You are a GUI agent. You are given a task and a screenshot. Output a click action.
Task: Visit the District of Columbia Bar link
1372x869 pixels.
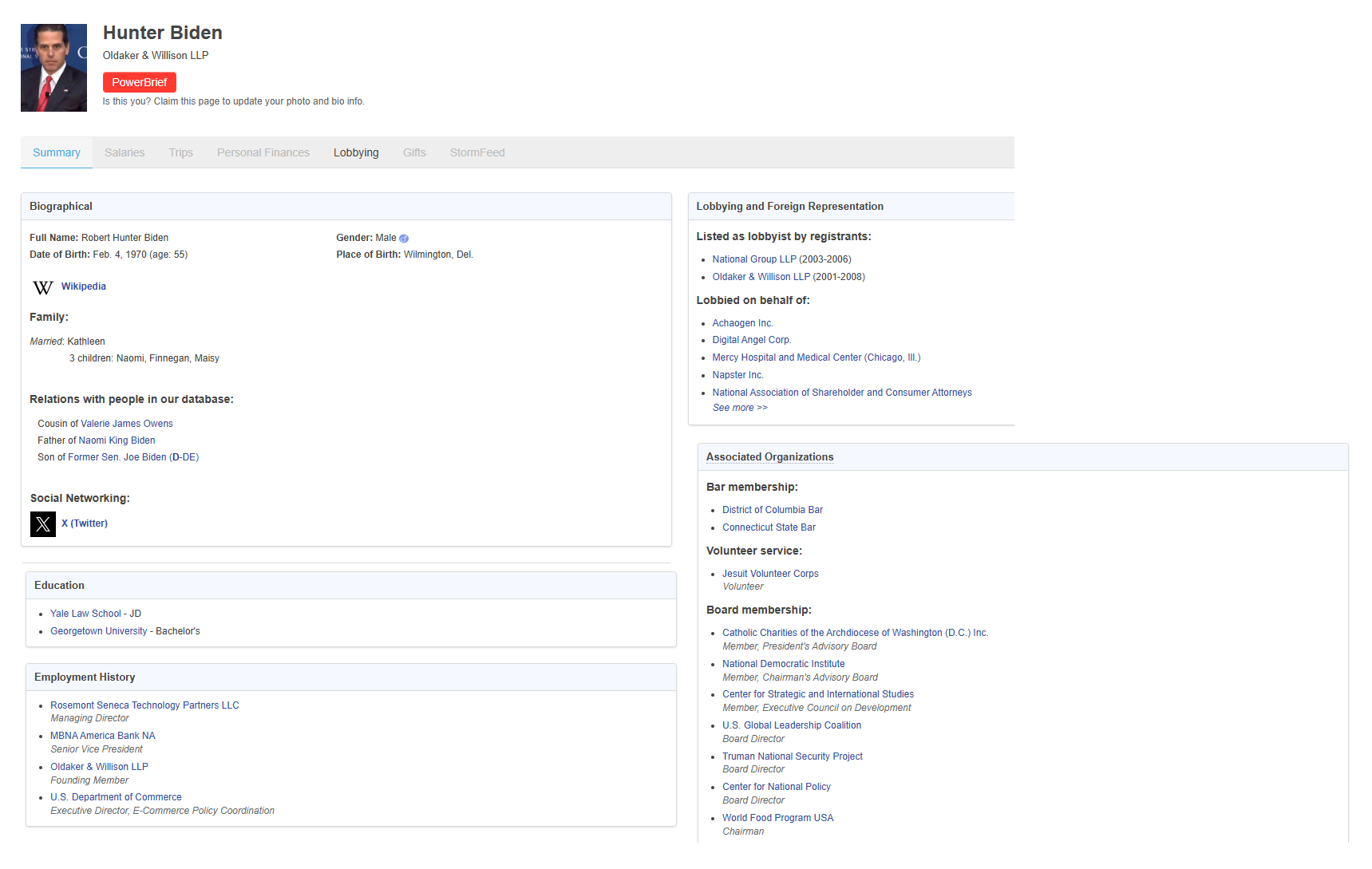772,510
